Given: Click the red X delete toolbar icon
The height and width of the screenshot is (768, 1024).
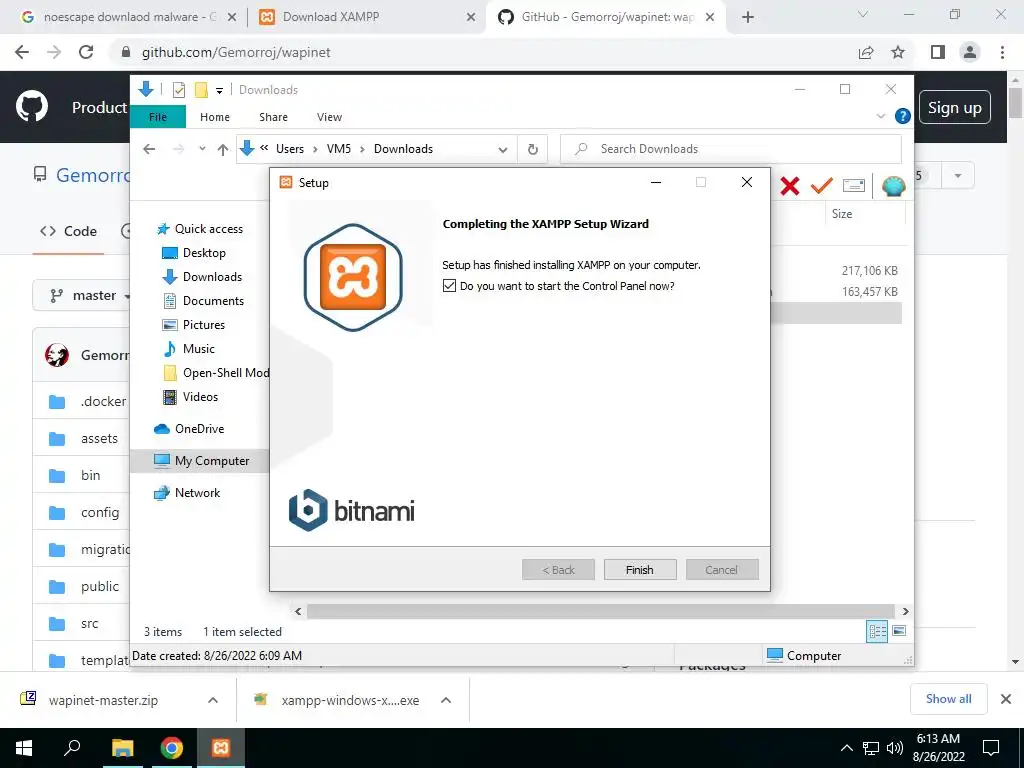Looking at the screenshot, I should [790, 186].
